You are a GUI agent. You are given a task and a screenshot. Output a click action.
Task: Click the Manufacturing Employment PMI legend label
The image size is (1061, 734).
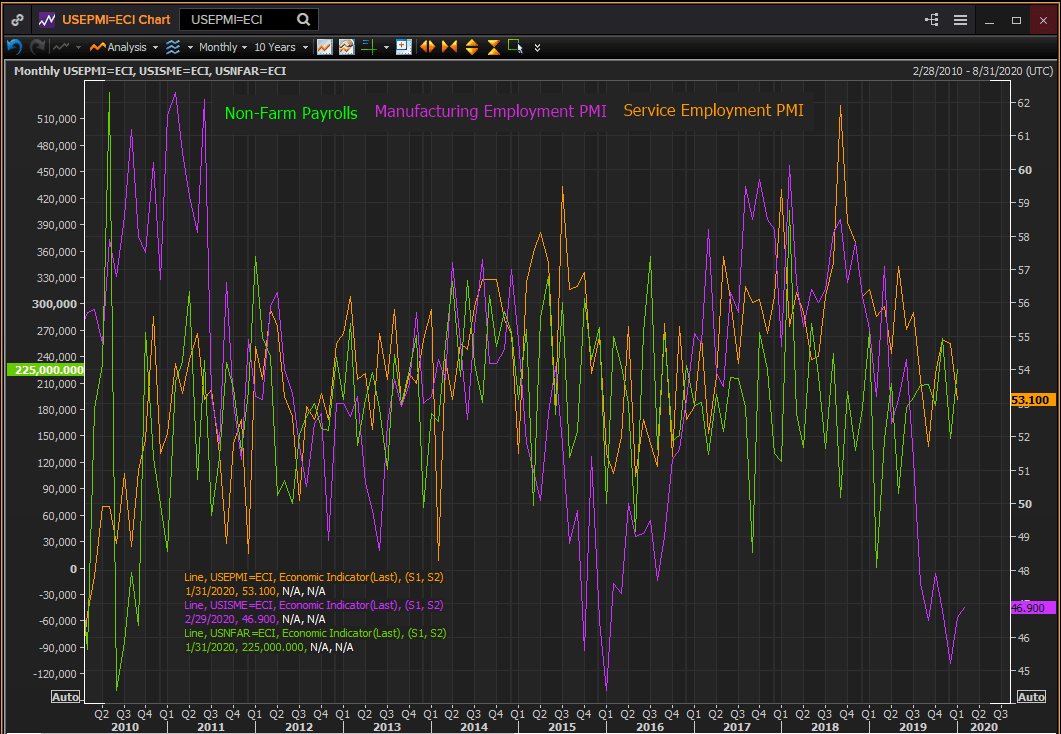click(x=490, y=112)
